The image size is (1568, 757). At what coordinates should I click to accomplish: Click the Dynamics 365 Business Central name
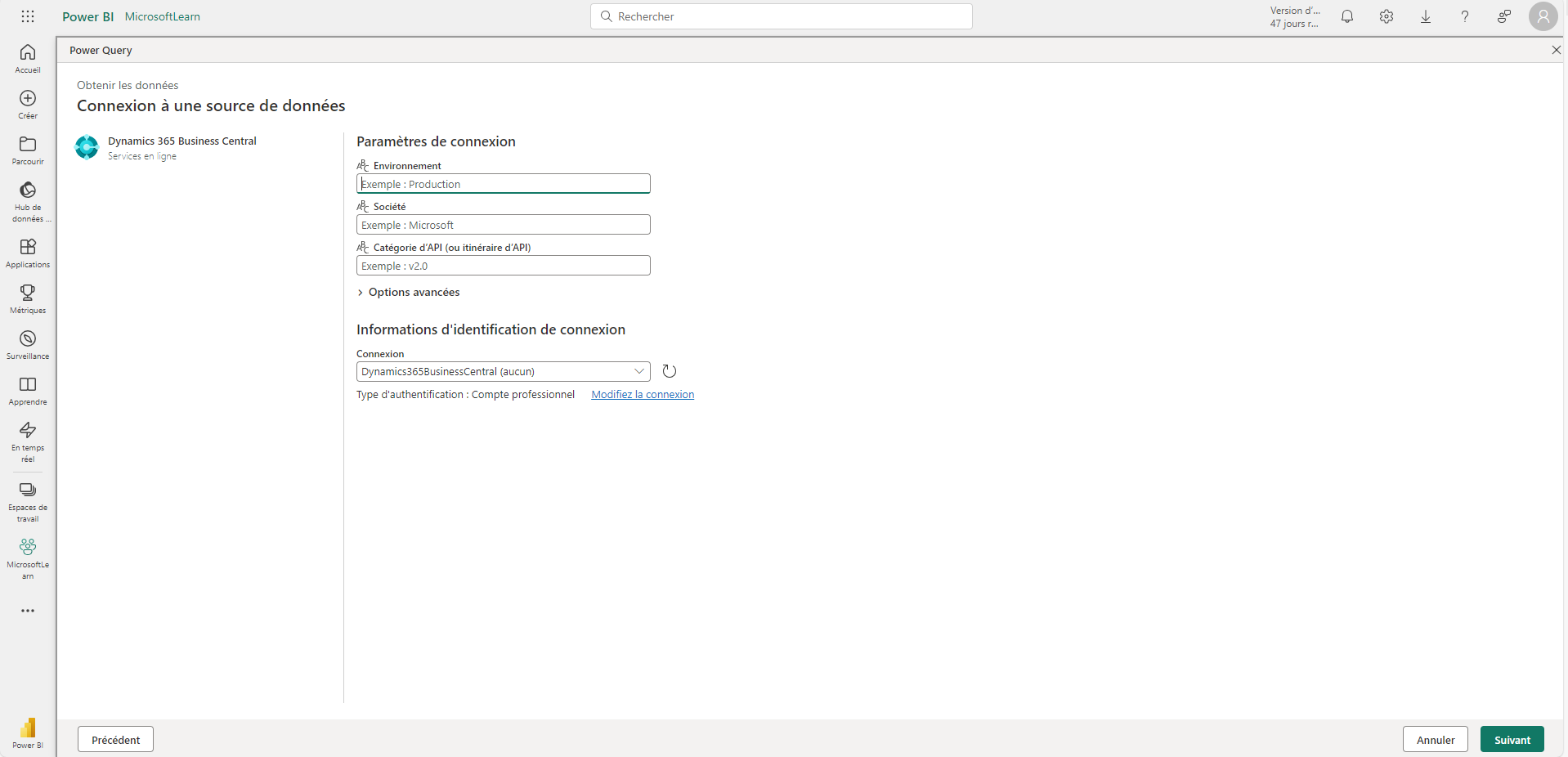point(182,141)
